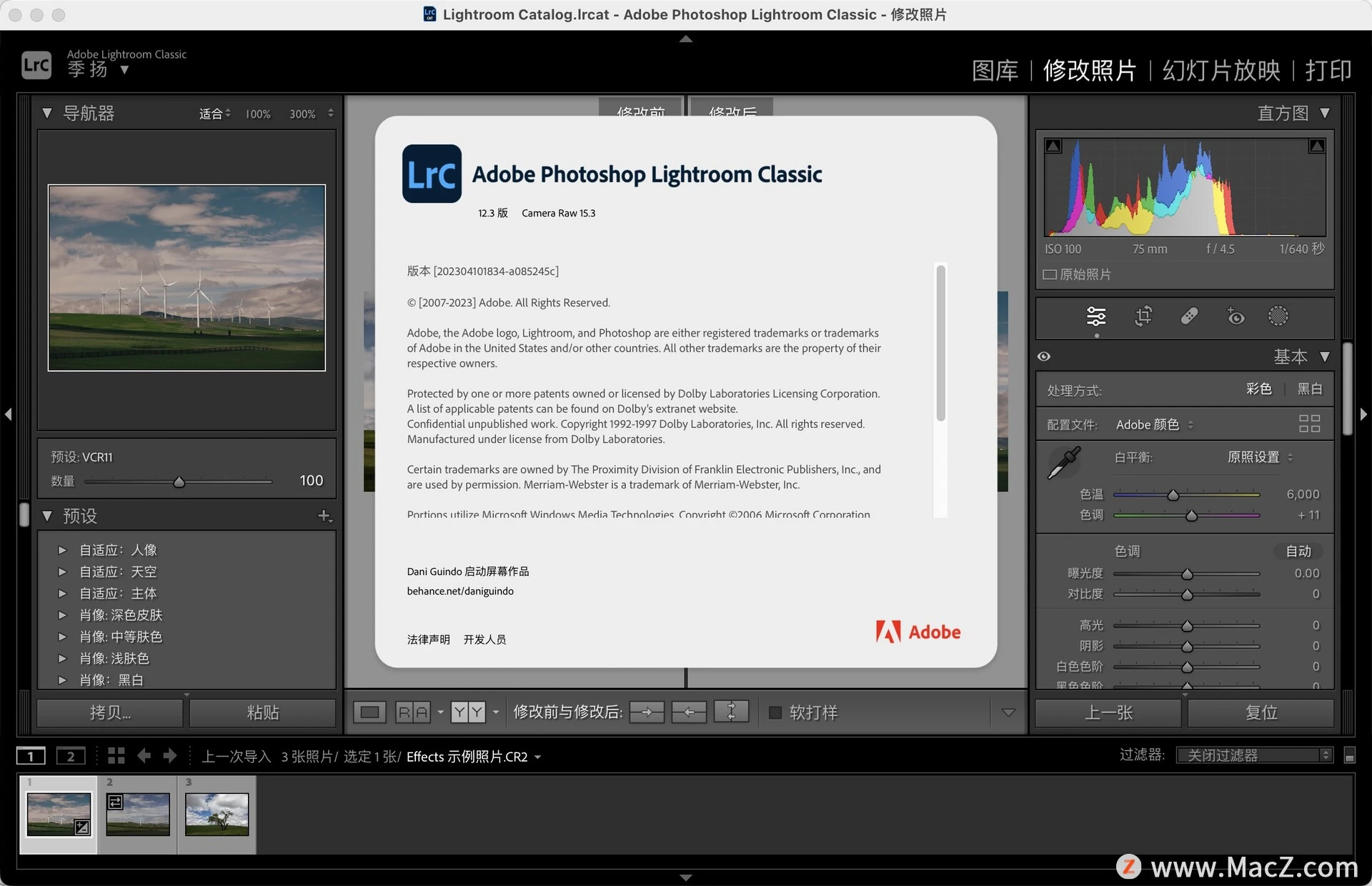Viewport: 1372px width, 886px height.
Task: Set navigator zoom to 100%
Action: (x=258, y=114)
